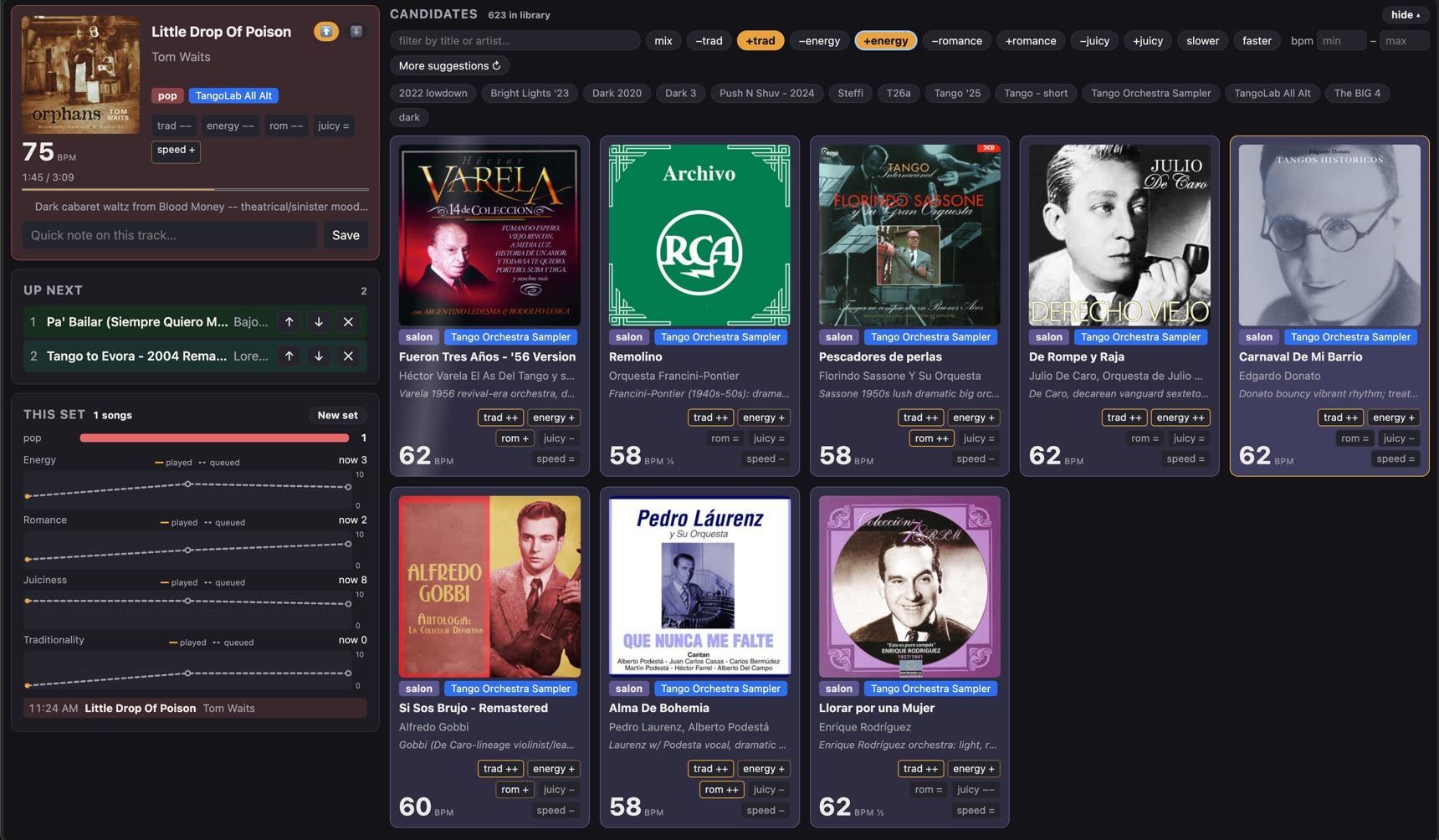The image size is (1439, 840).
Task: Toggle the faster filter chip
Action: point(1257,40)
